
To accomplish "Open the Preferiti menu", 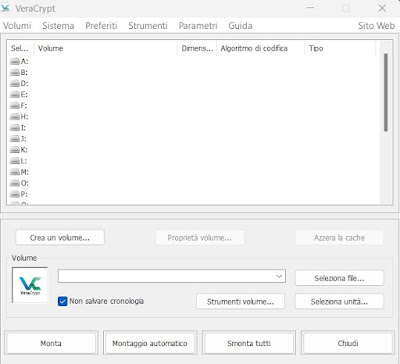I will coord(101,26).
